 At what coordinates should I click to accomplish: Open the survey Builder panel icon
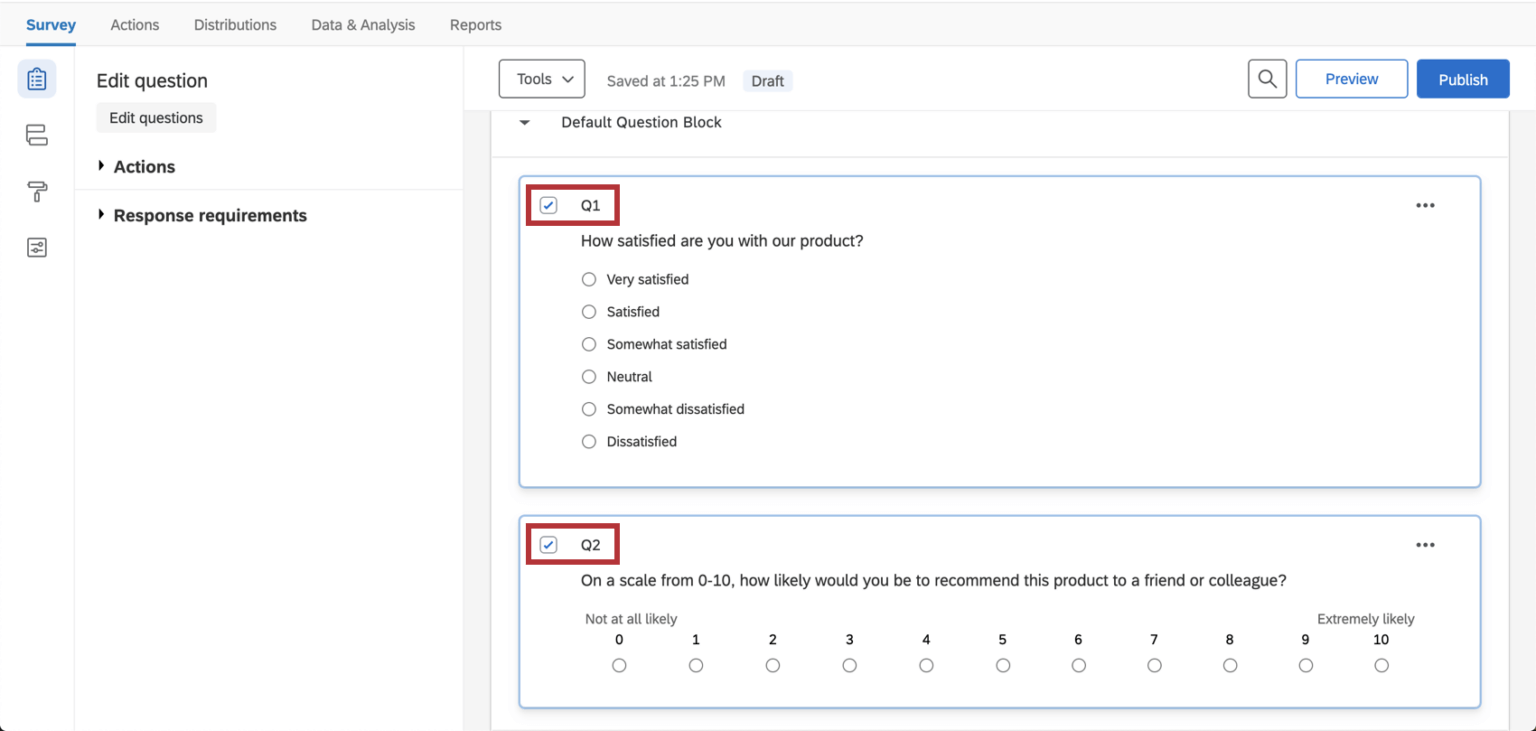coord(36,78)
